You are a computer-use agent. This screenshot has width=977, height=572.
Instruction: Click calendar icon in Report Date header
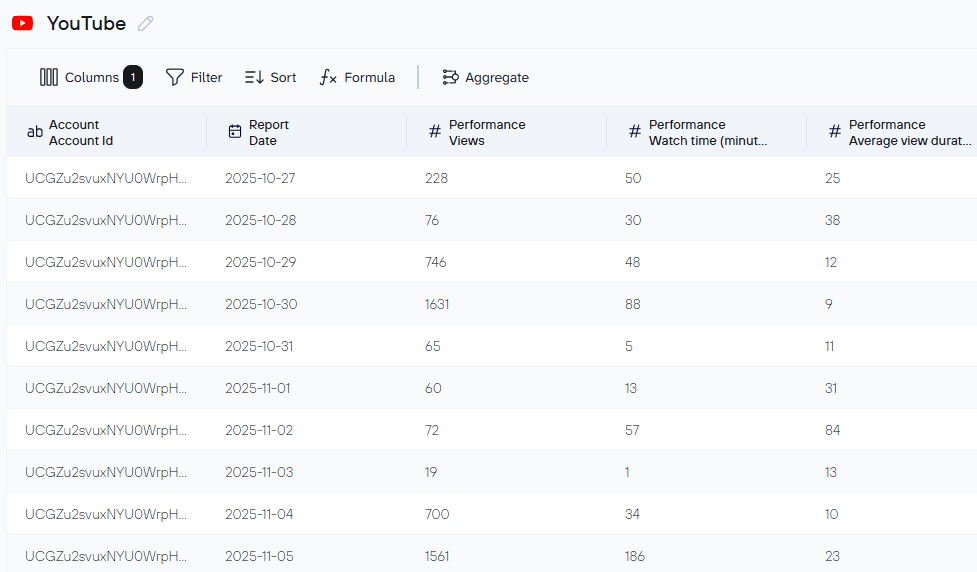(x=235, y=132)
